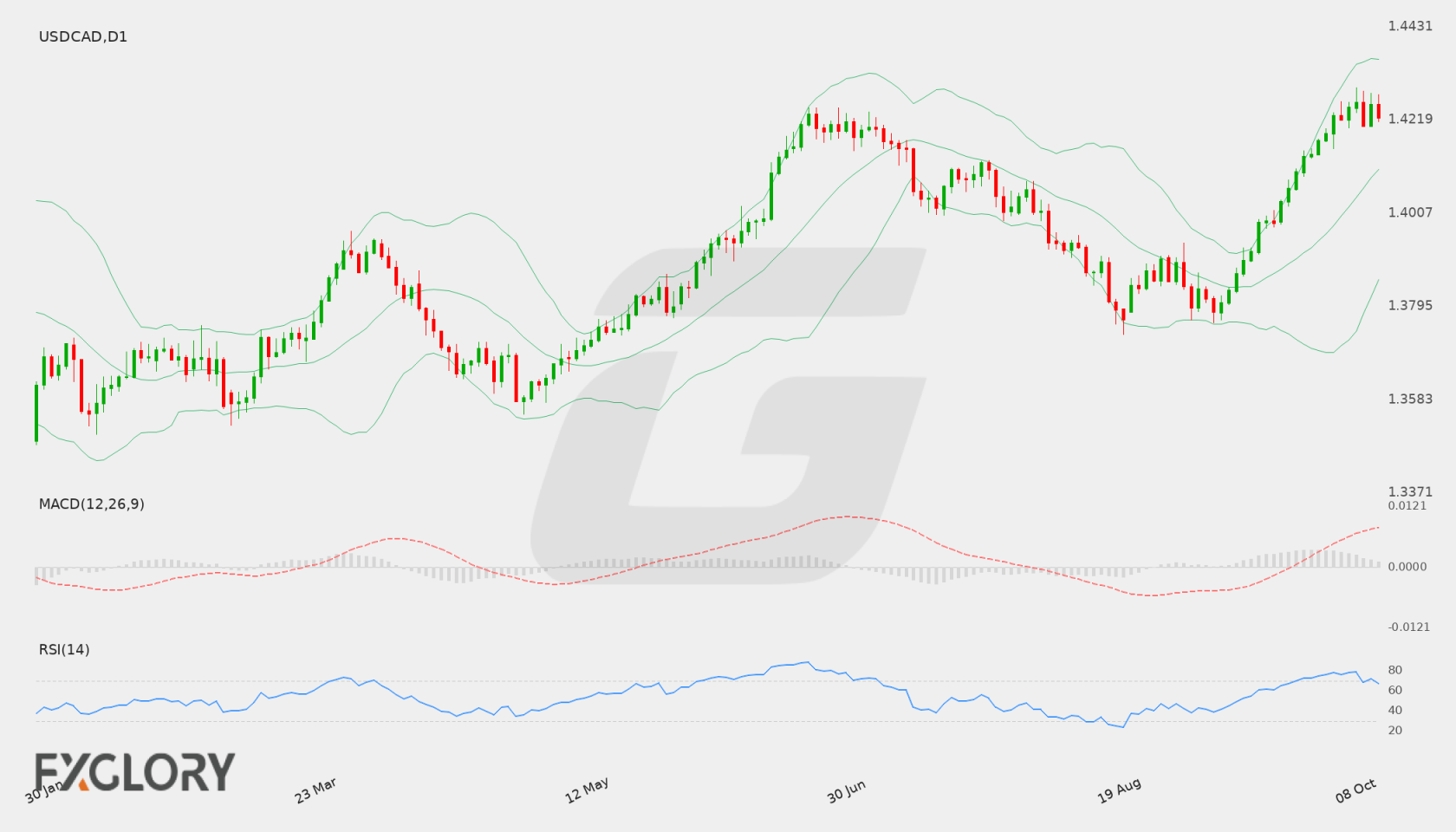
Task: Click the positive 0.0121 MACD scale value
Action: click(1407, 505)
